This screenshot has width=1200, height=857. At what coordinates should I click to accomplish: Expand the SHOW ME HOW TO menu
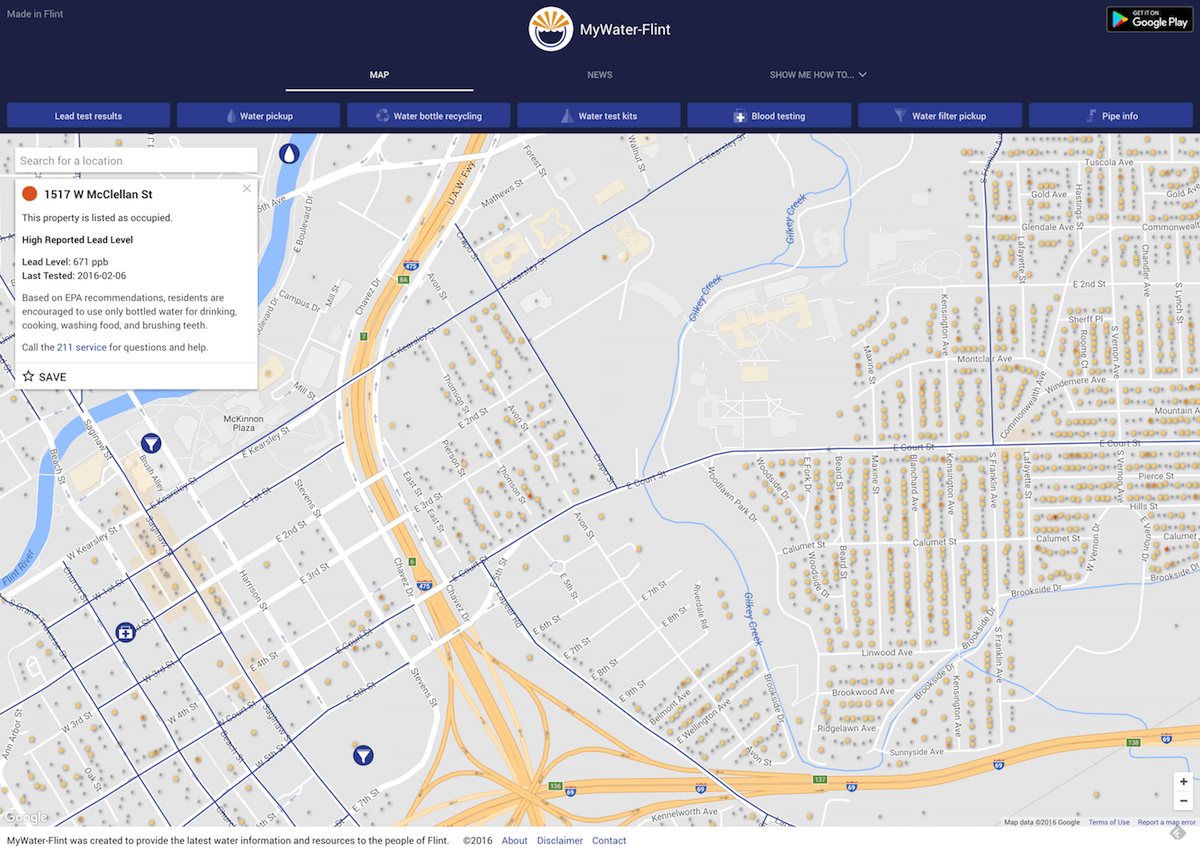pos(818,75)
